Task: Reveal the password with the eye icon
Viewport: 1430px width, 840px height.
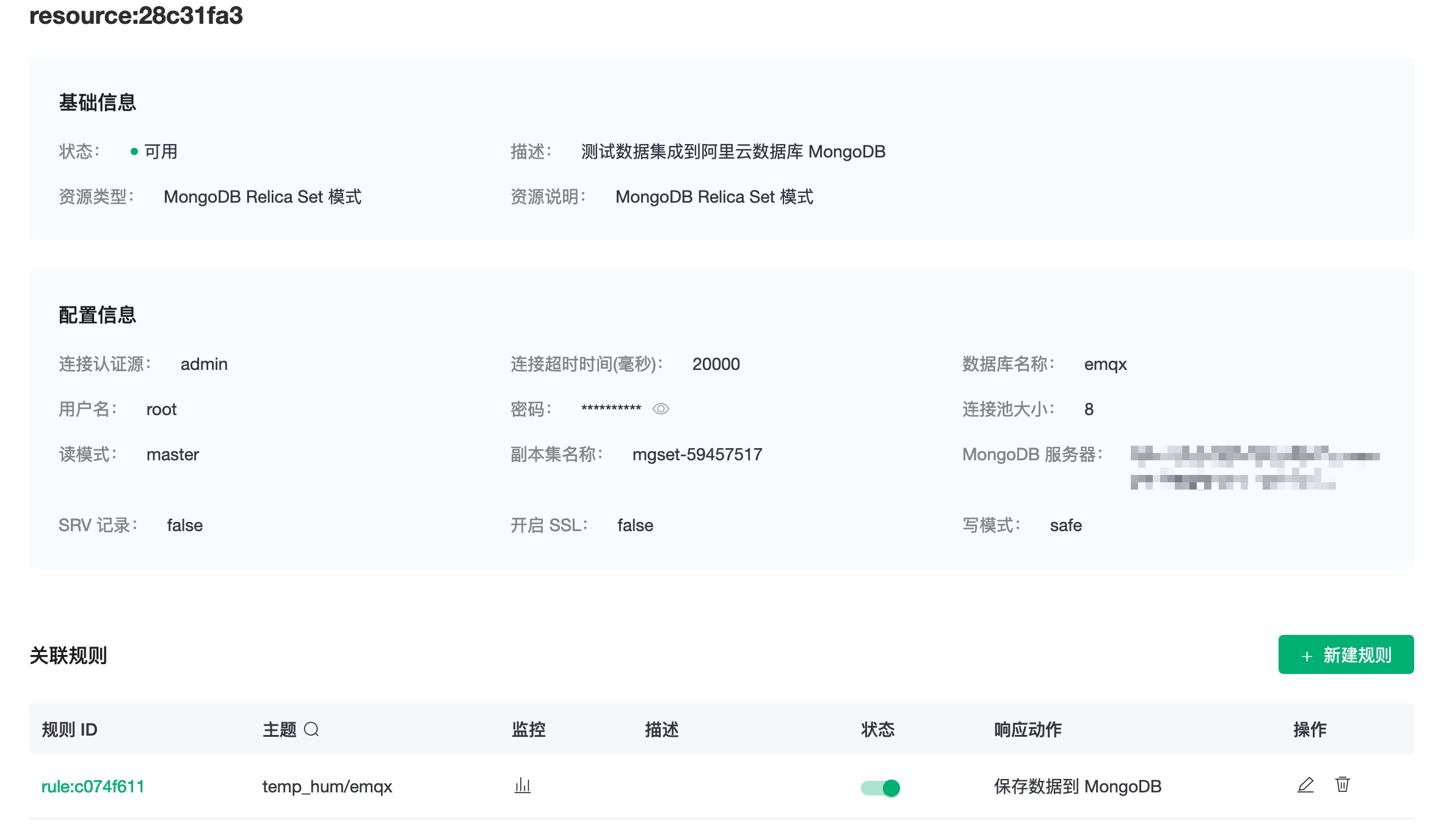Action: 661,409
